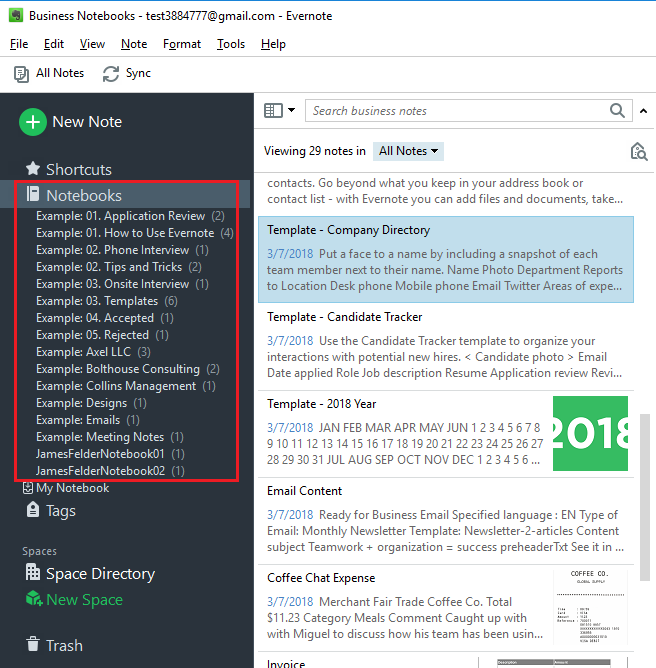
Task: Click the My Notebook label
Action: tap(72, 488)
